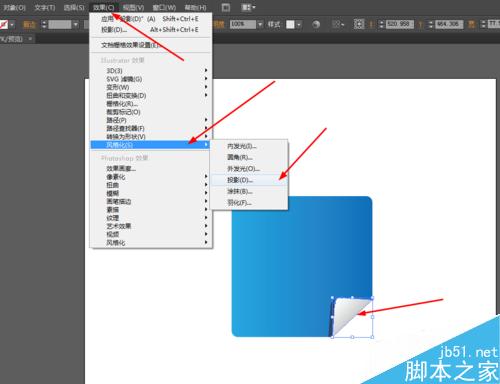Image resolution: width=500 pixels, height=384 pixels.
Task: Open 效果画廊... under Photoshop effects
Action: tap(151, 168)
